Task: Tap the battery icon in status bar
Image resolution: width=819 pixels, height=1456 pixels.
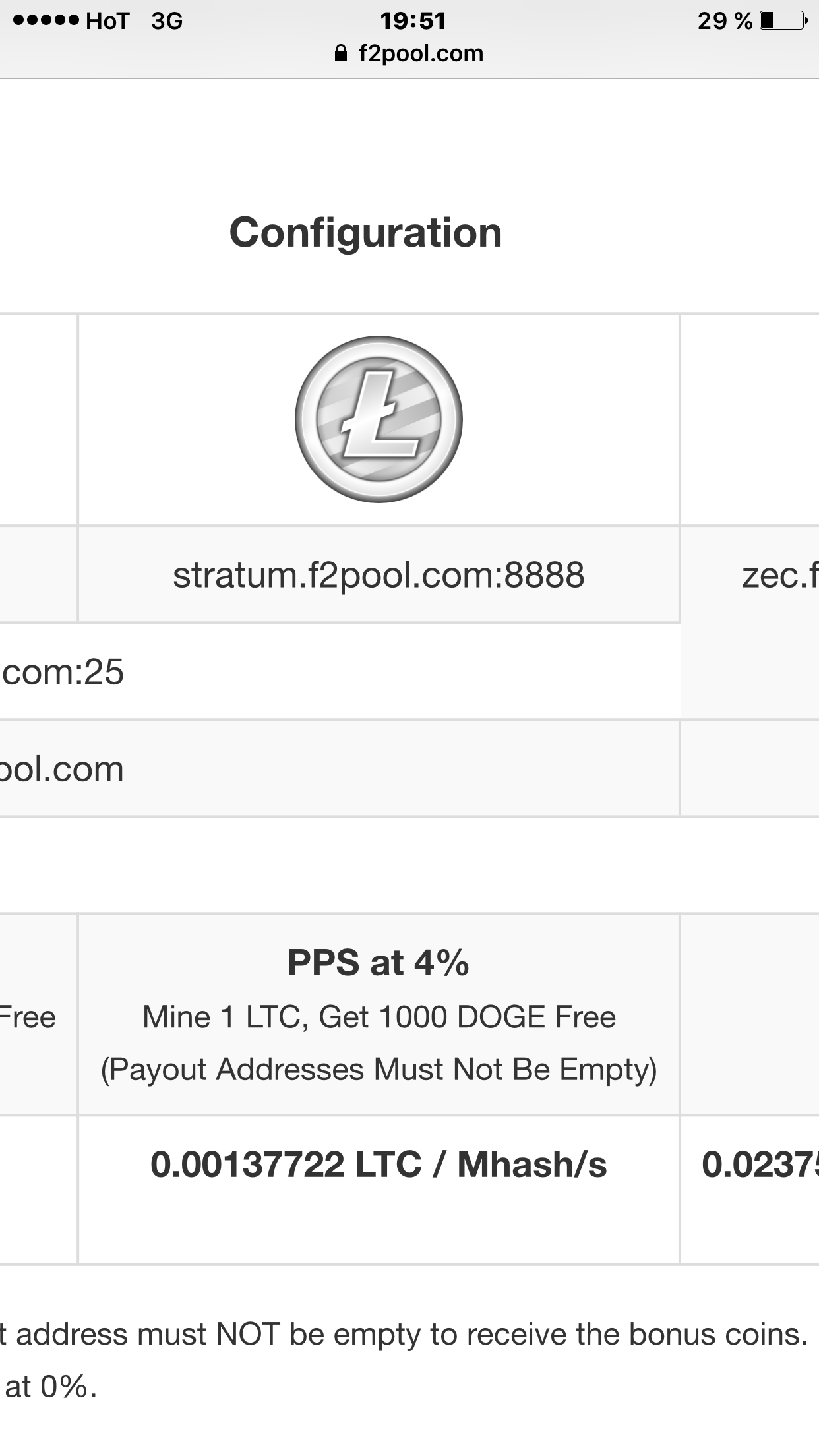Action: [783, 20]
